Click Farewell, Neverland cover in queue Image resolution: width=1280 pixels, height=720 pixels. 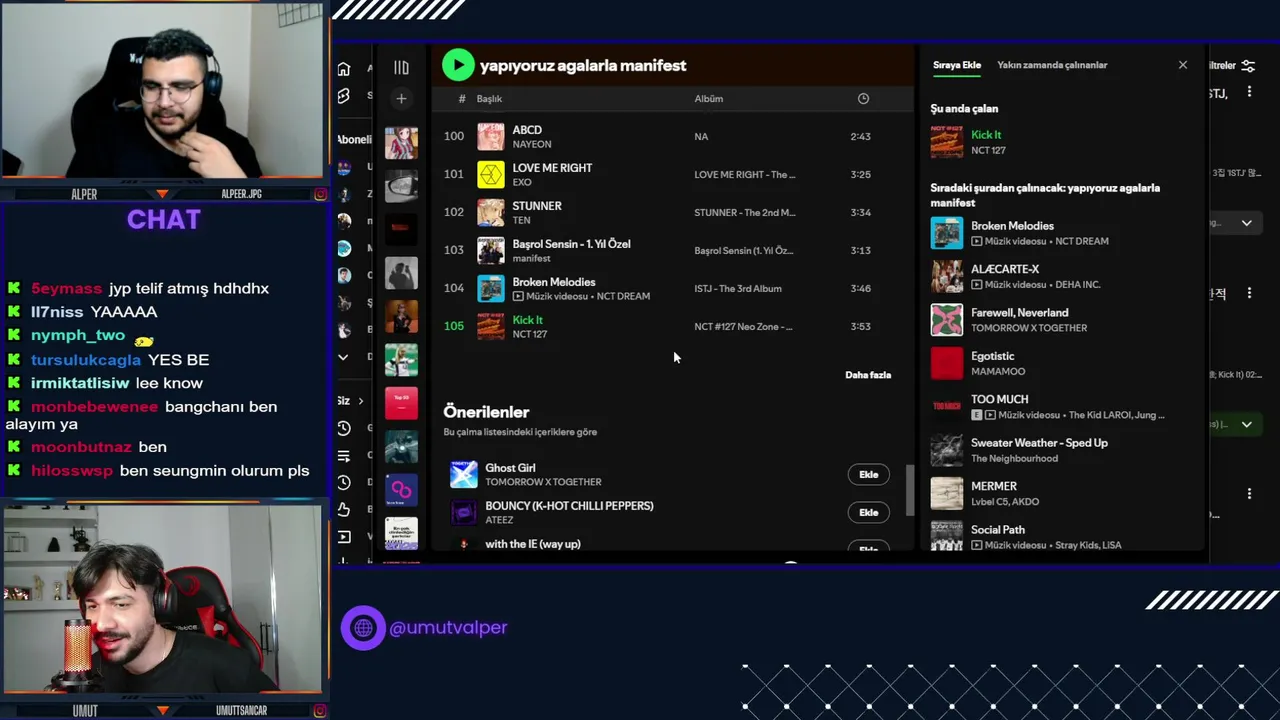947,320
